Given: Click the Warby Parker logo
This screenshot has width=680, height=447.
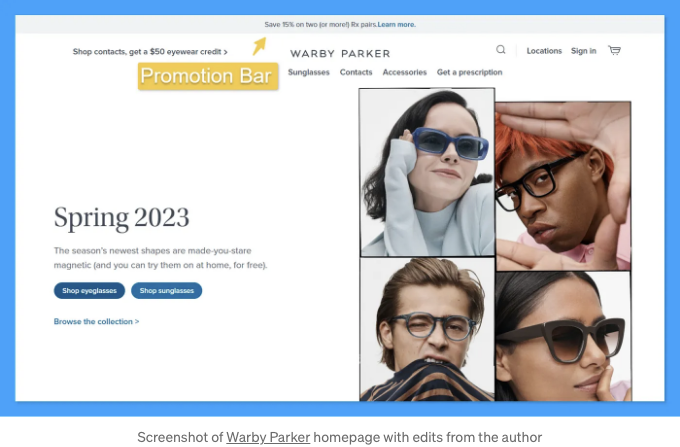Looking at the screenshot, I should 340,54.
